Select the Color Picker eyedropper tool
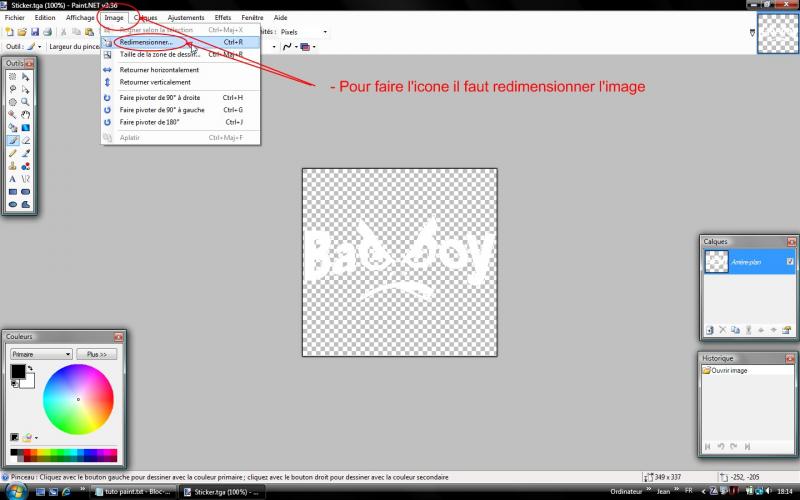This screenshot has width=800, height=500. (26, 153)
